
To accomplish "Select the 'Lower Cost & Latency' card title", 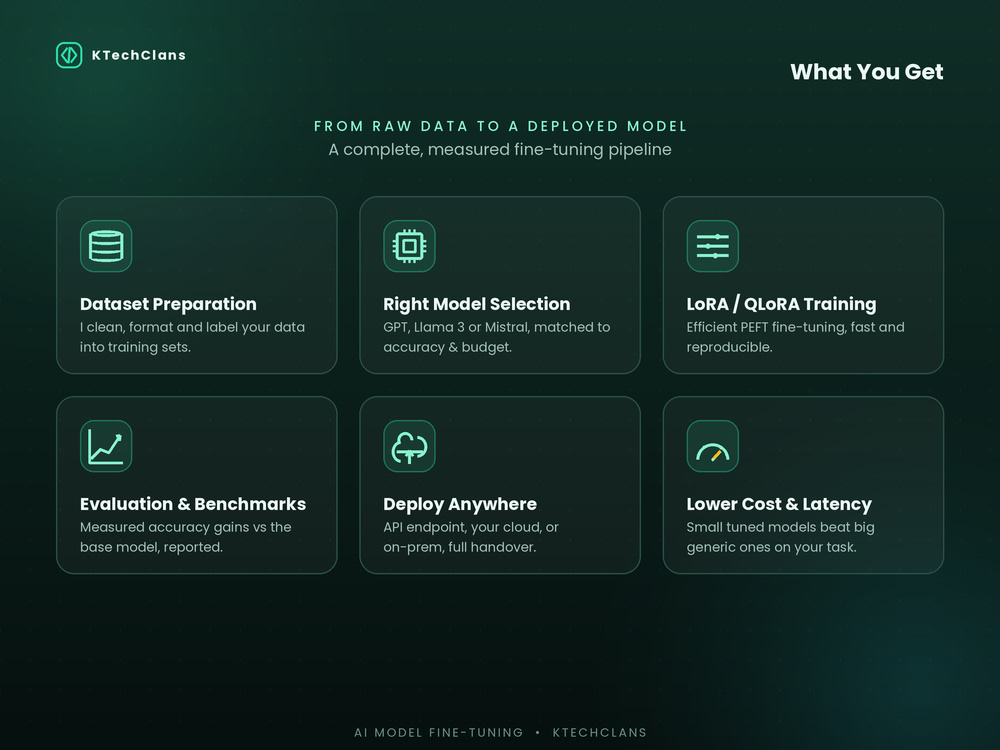I will pos(779,504).
